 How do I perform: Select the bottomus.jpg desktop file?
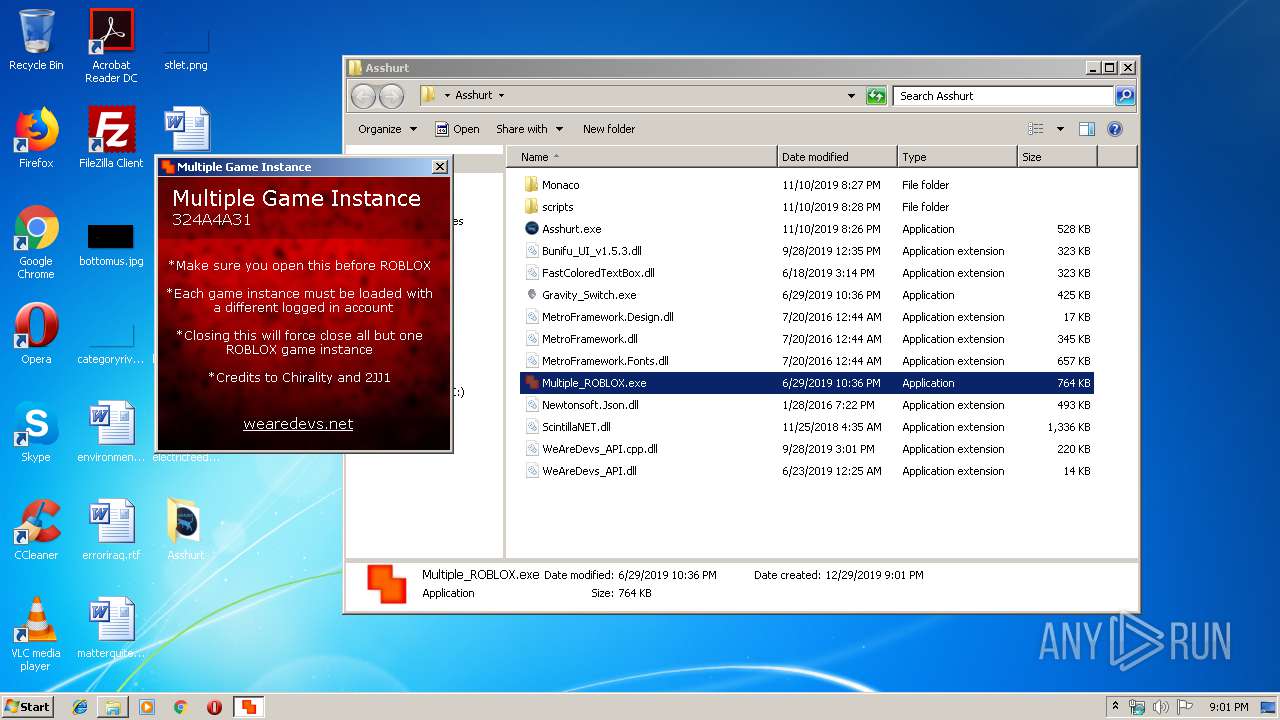click(x=111, y=242)
